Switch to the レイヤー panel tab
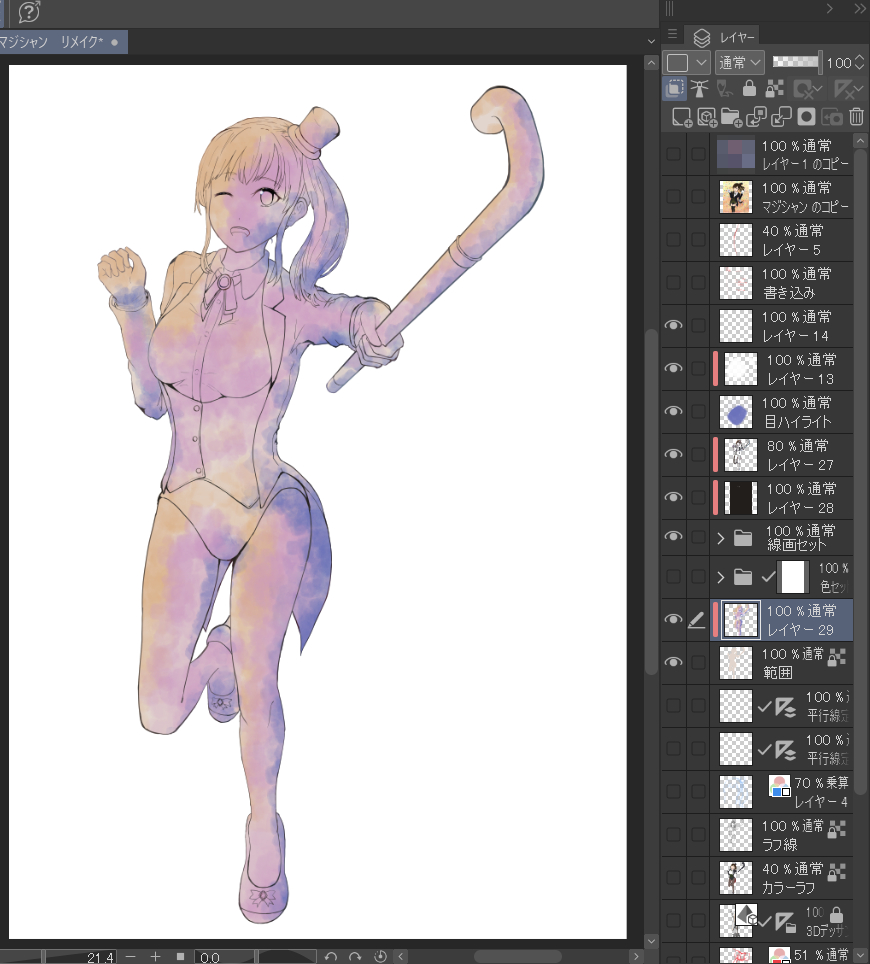The height and width of the screenshot is (964, 870). [x=724, y=37]
